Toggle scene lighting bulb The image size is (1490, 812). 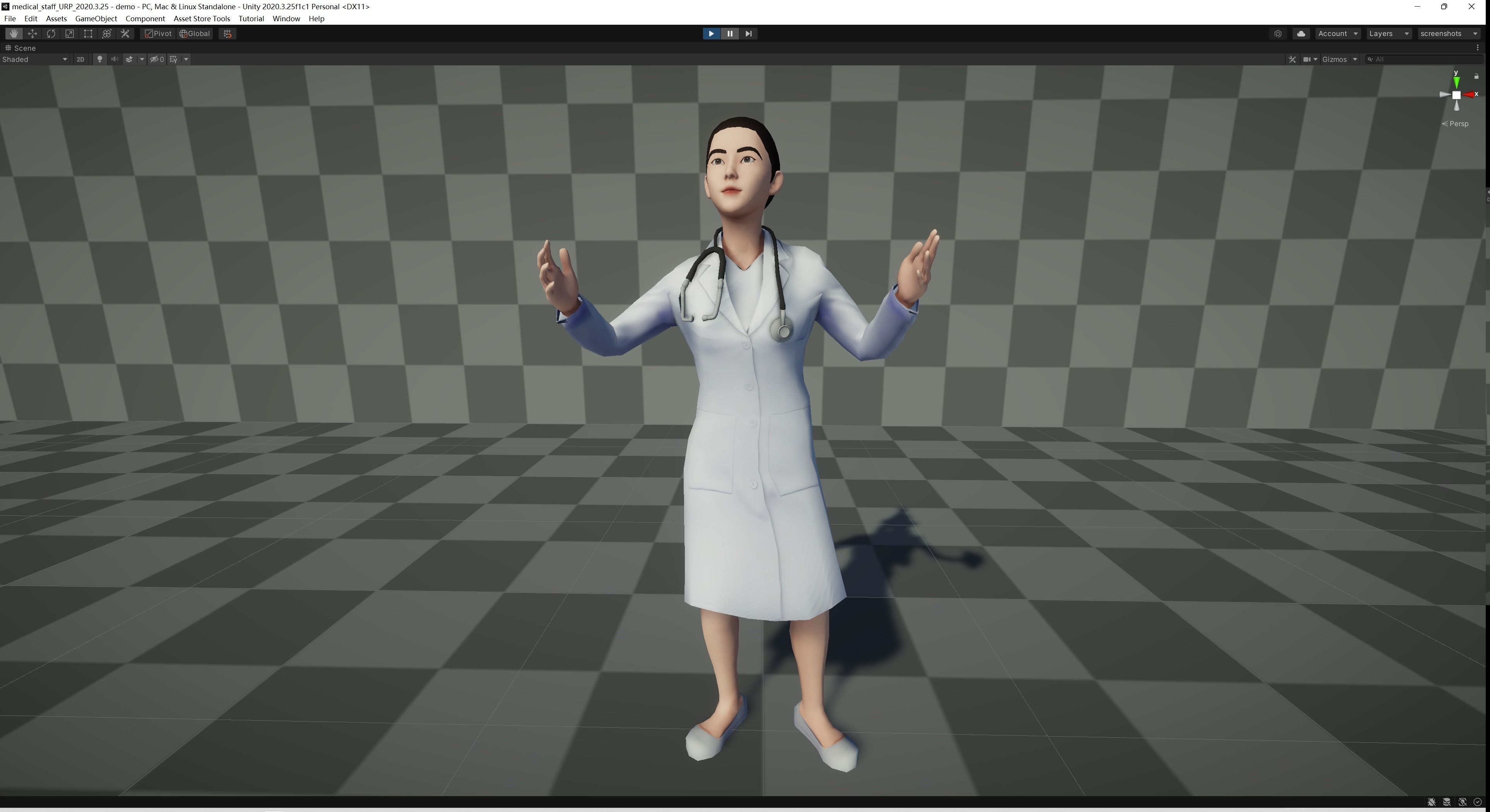point(99,59)
